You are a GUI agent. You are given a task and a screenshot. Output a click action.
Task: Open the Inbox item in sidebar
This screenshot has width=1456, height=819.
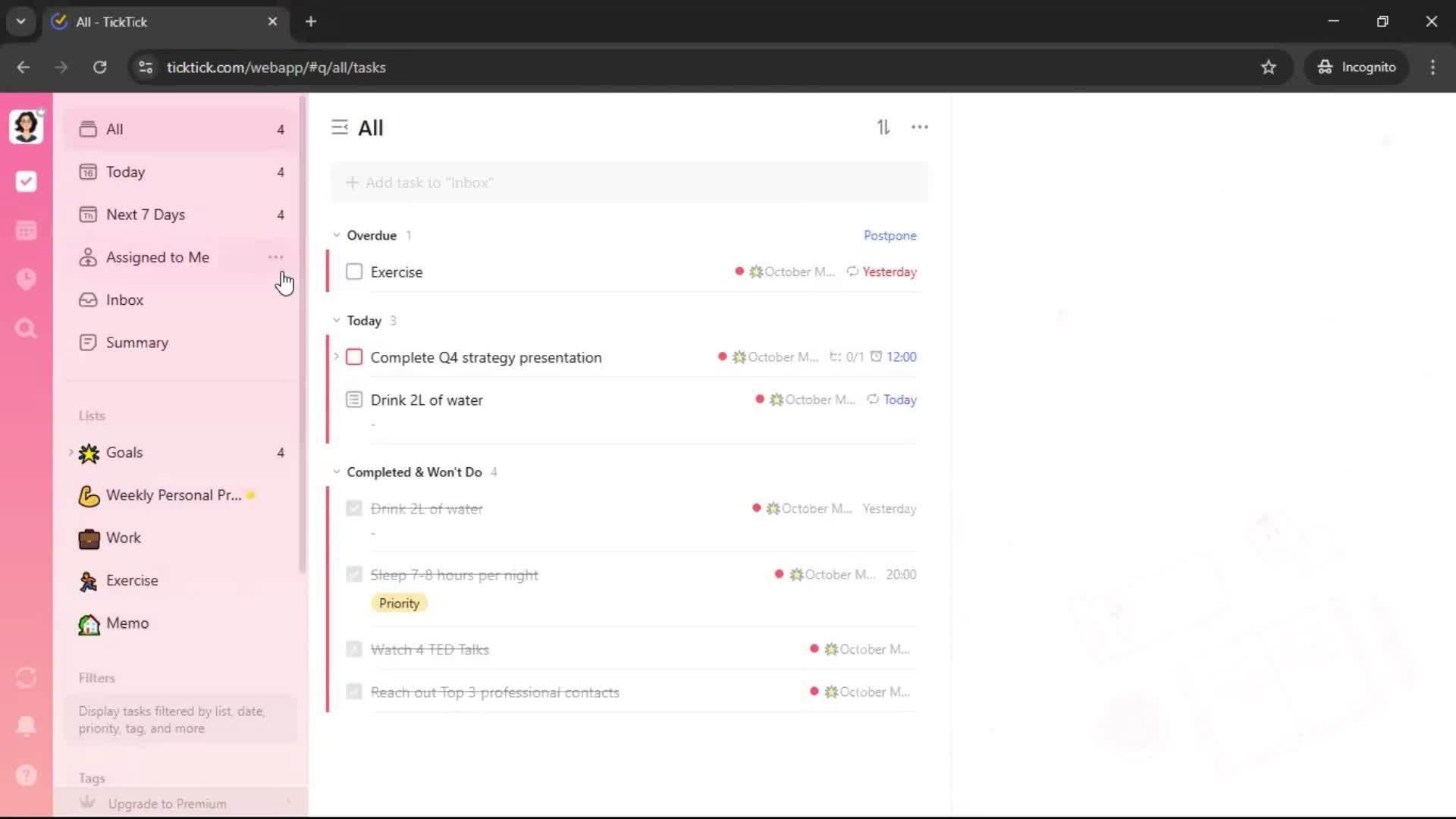click(125, 300)
